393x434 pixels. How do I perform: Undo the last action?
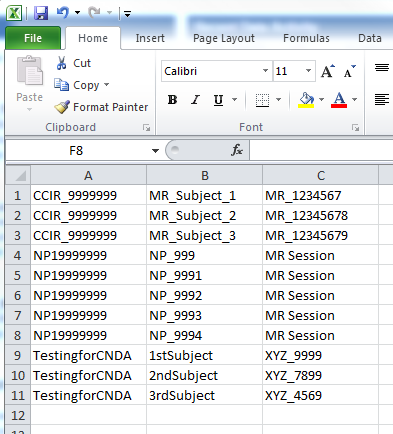63,13
